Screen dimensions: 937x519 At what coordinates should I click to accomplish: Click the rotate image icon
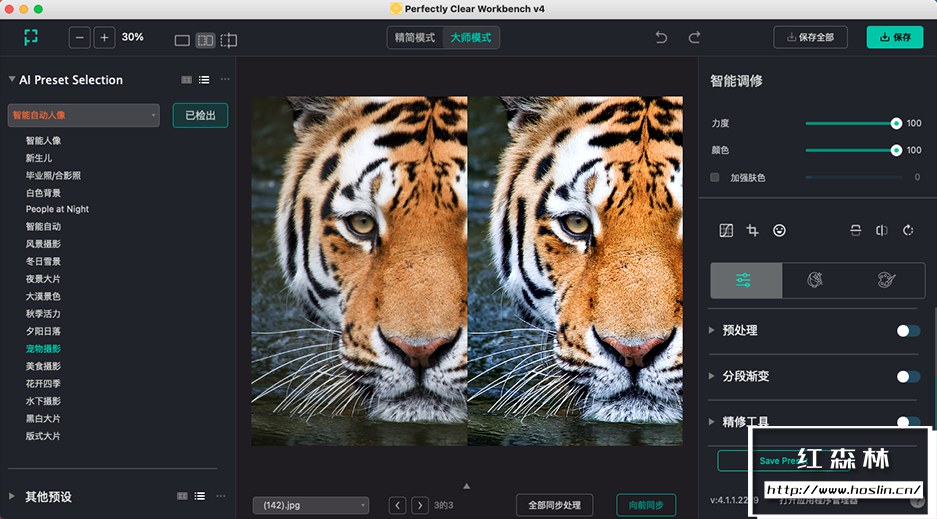point(908,231)
